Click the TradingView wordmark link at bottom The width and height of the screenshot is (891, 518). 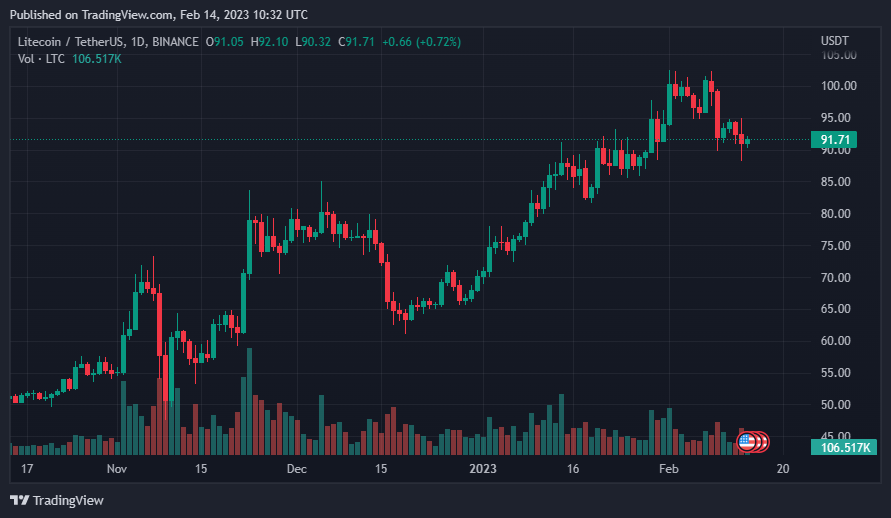(x=68, y=500)
